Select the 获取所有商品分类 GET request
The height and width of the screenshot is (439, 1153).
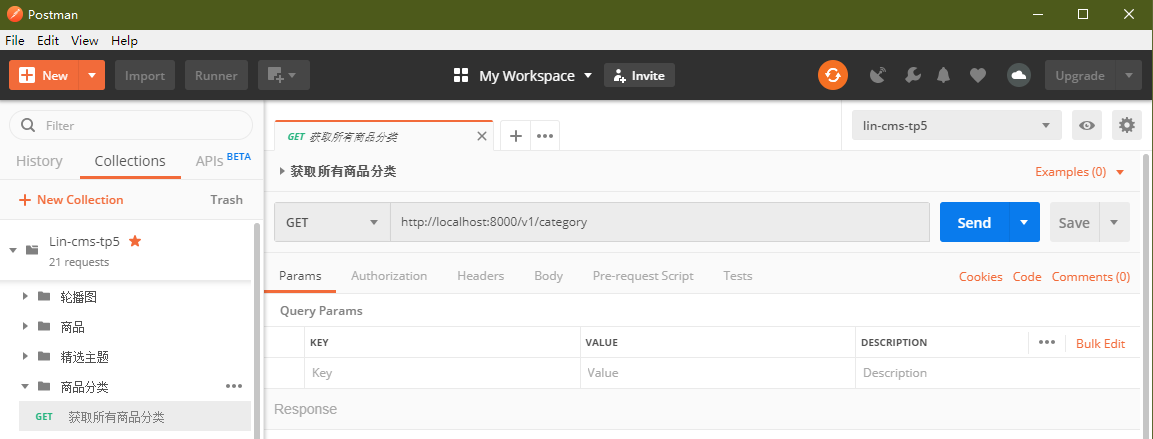(x=116, y=417)
